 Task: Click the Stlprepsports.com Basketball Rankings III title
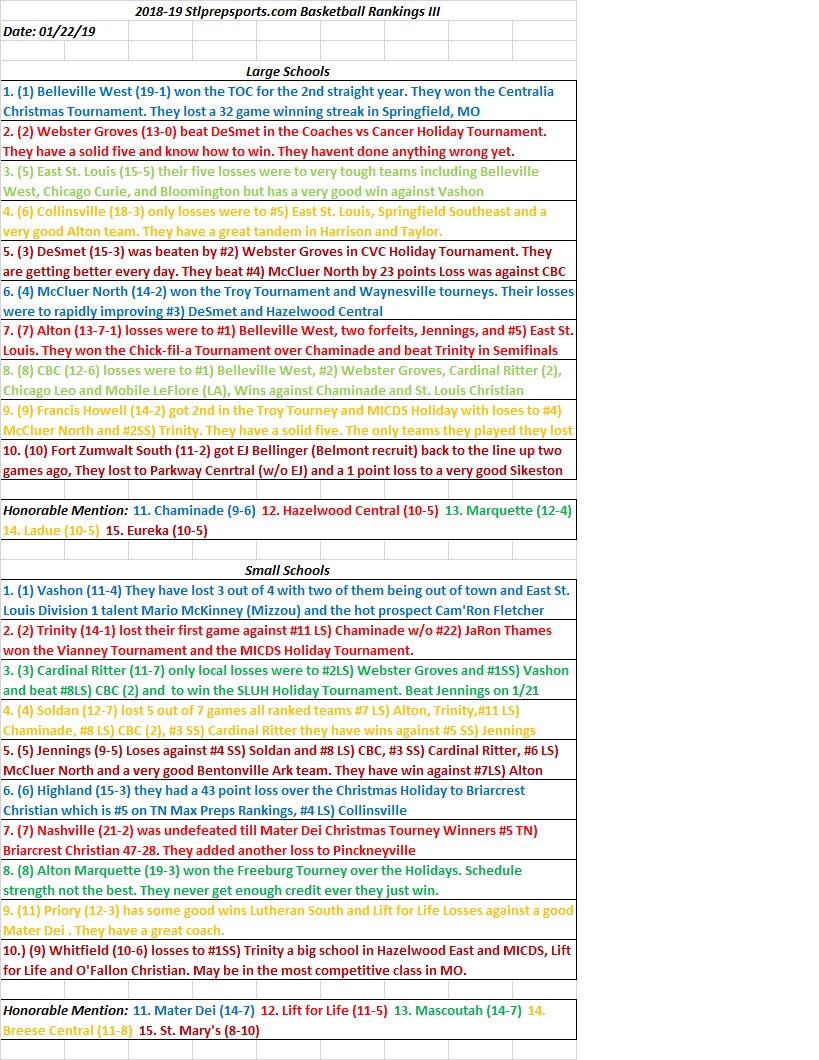(288, 11)
